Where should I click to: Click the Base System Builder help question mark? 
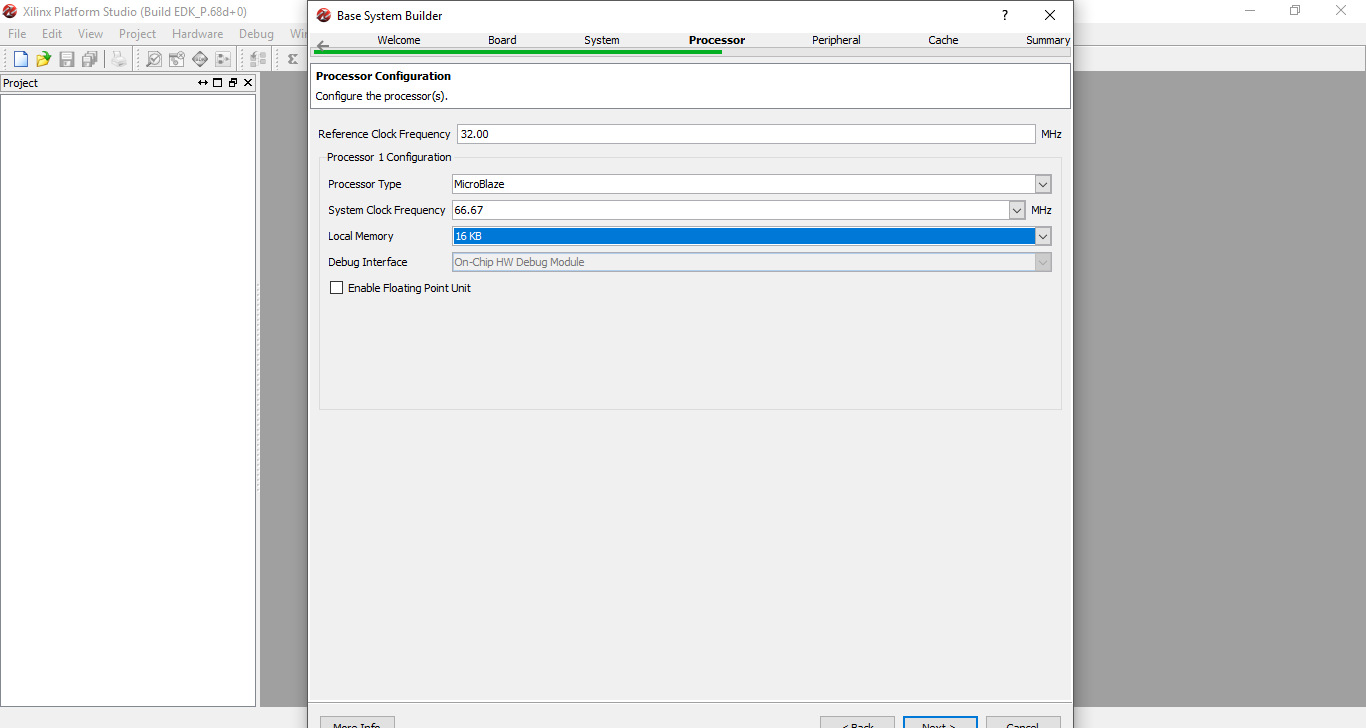click(1005, 15)
